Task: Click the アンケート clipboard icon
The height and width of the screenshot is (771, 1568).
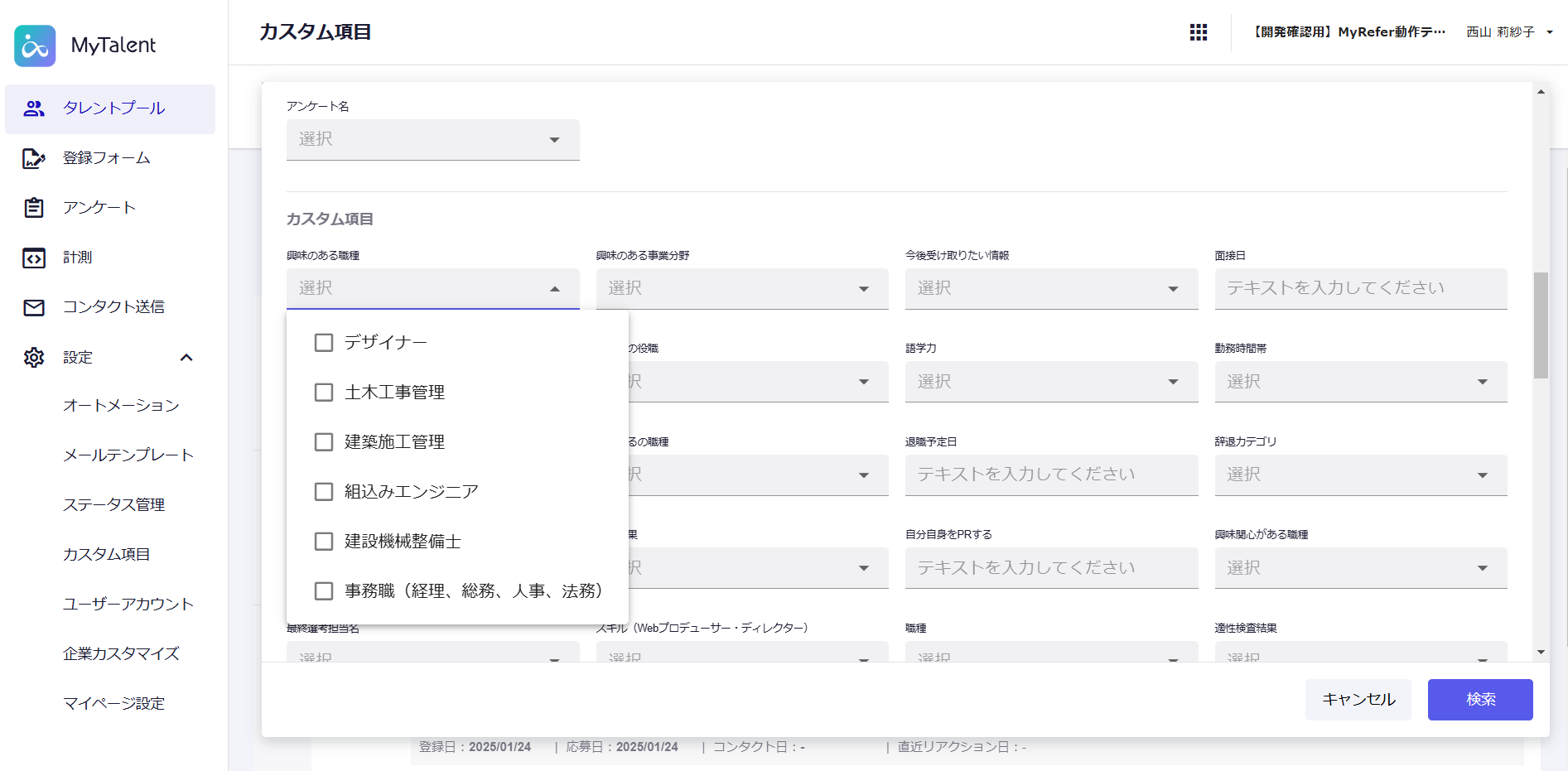Action: point(34,208)
